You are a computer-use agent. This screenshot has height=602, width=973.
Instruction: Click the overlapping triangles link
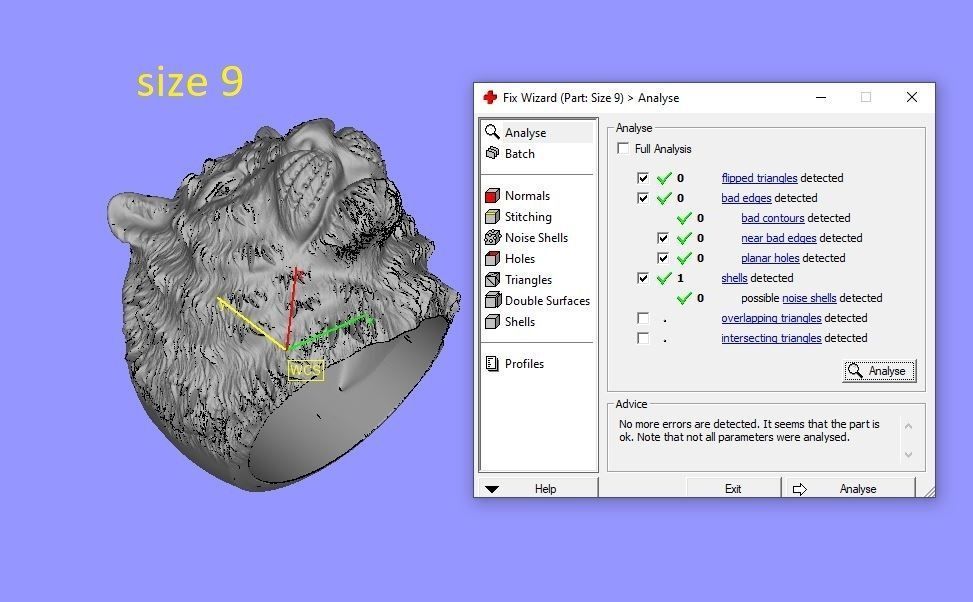click(x=771, y=318)
